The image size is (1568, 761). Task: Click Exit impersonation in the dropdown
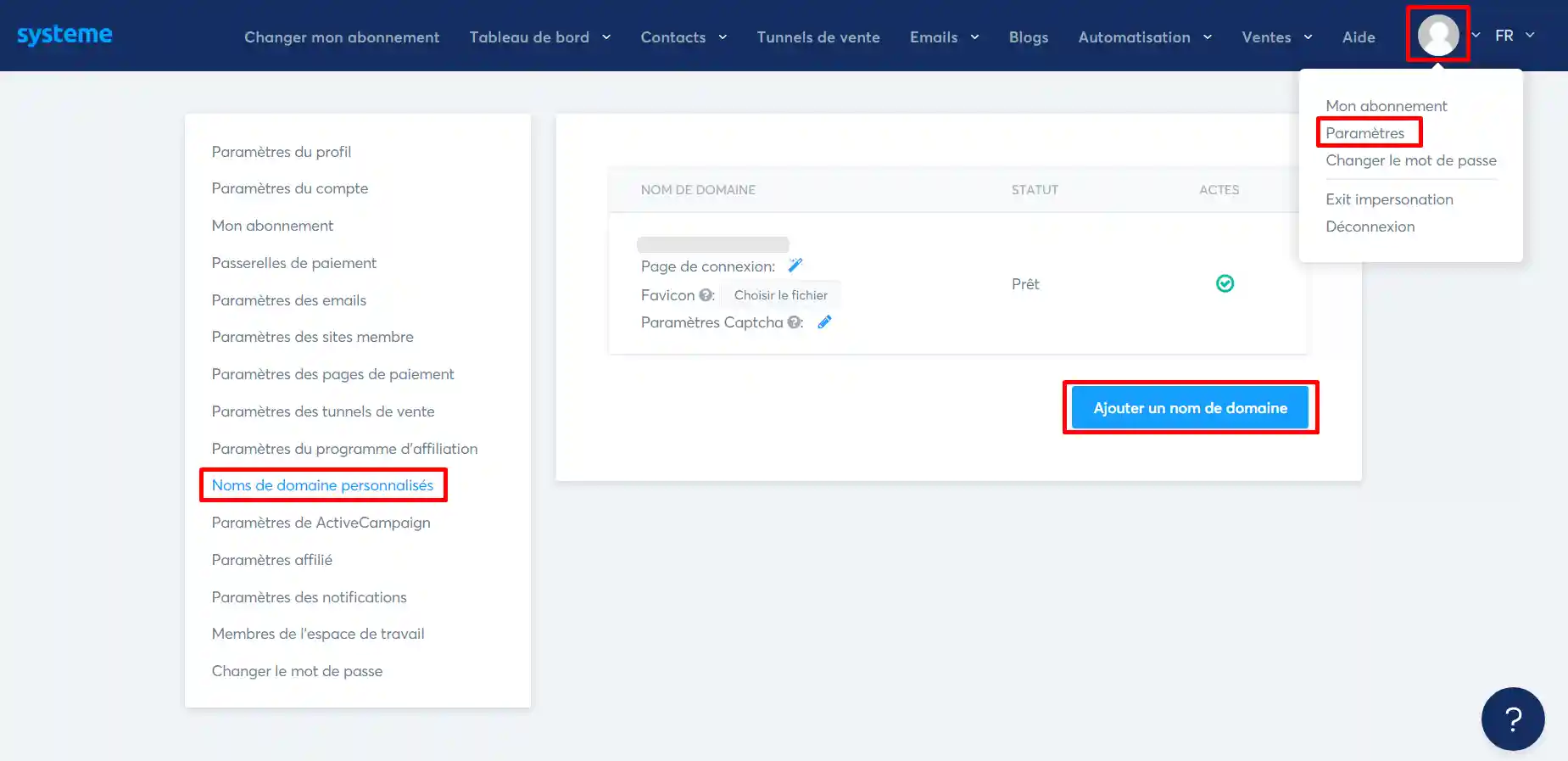[1389, 199]
